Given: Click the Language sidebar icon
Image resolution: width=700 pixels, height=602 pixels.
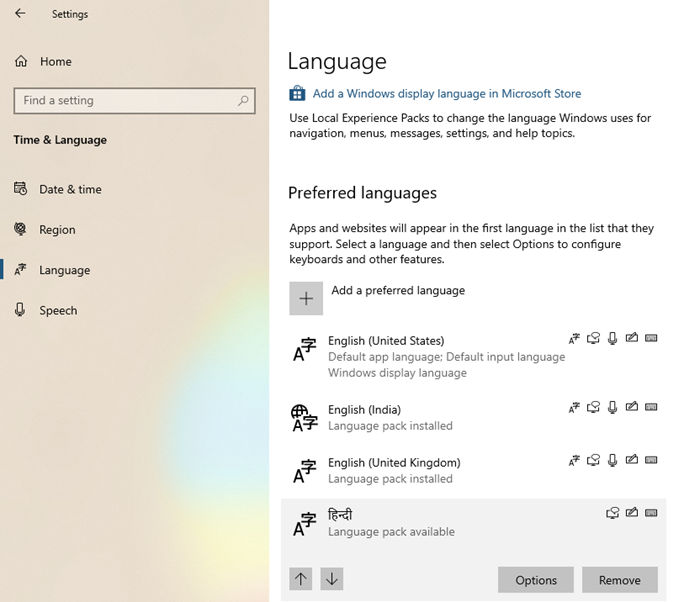Looking at the screenshot, I should (x=21, y=270).
